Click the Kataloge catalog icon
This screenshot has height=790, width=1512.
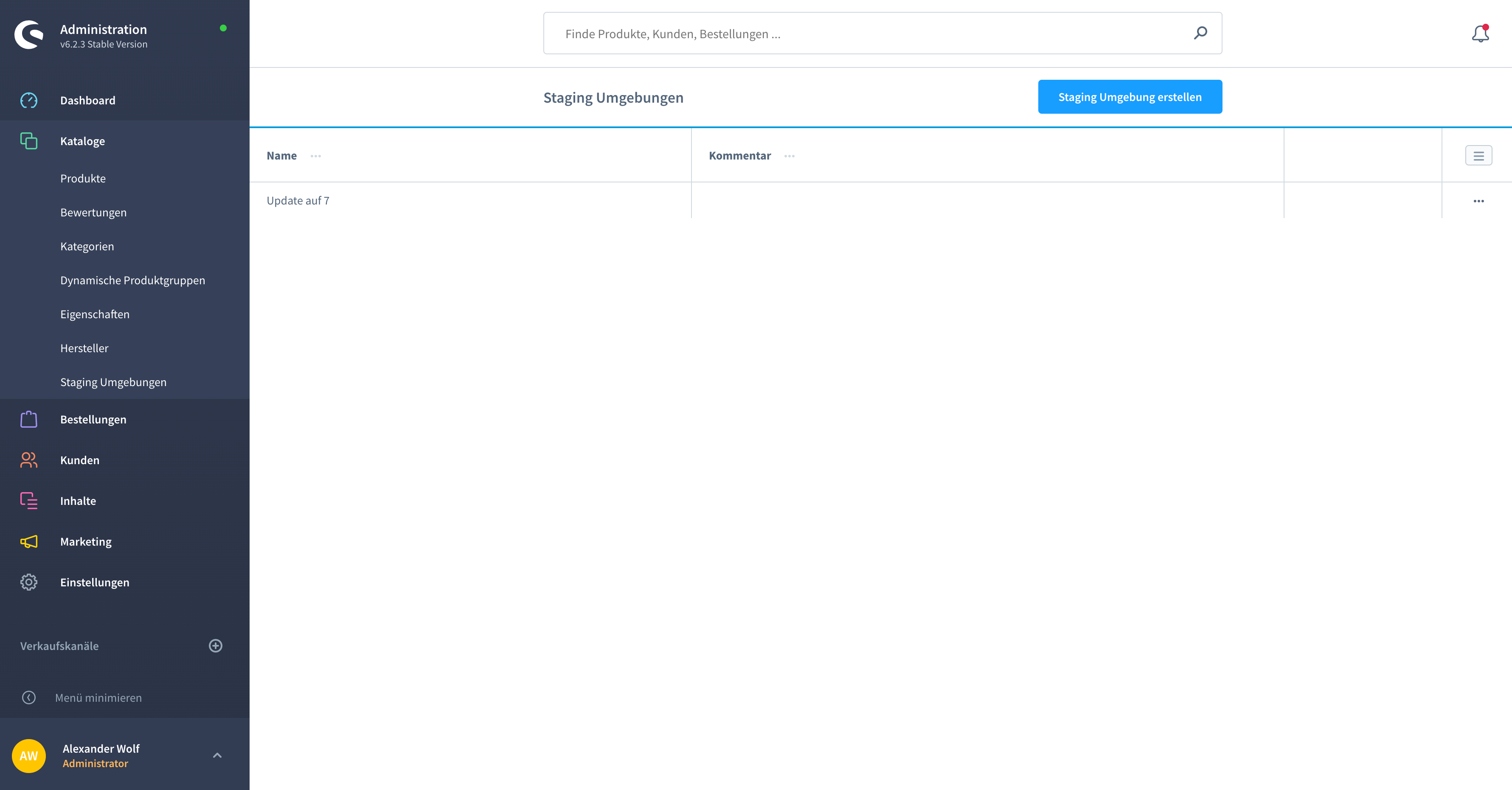29,141
